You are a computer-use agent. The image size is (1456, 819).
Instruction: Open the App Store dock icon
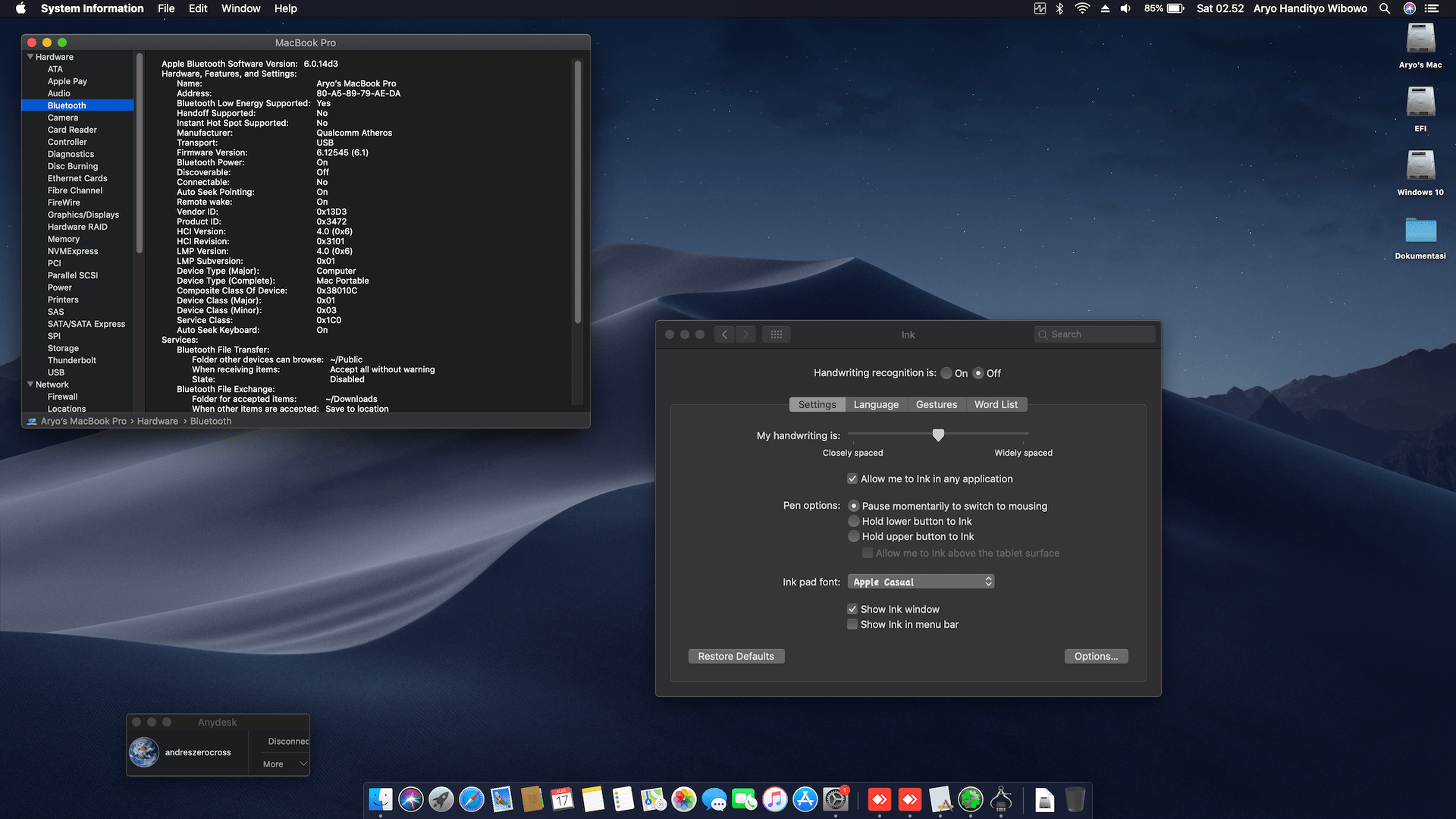[805, 799]
